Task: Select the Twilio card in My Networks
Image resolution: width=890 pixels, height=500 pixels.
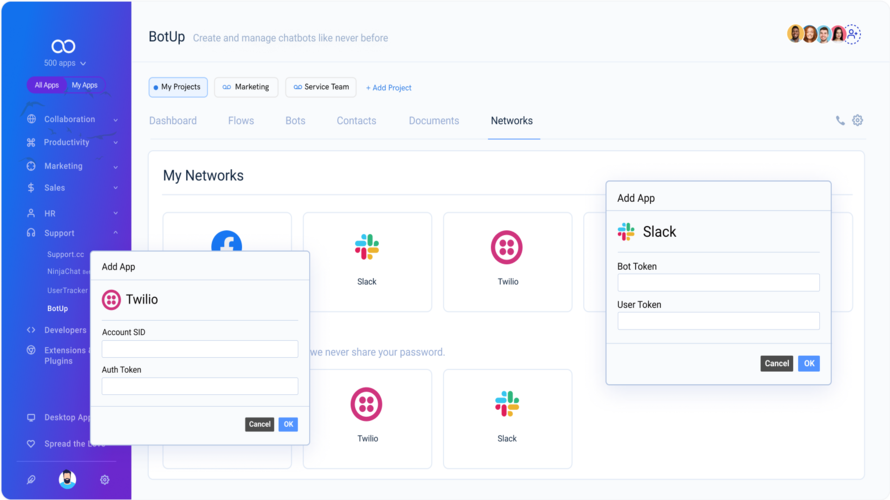Action: click(507, 262)
